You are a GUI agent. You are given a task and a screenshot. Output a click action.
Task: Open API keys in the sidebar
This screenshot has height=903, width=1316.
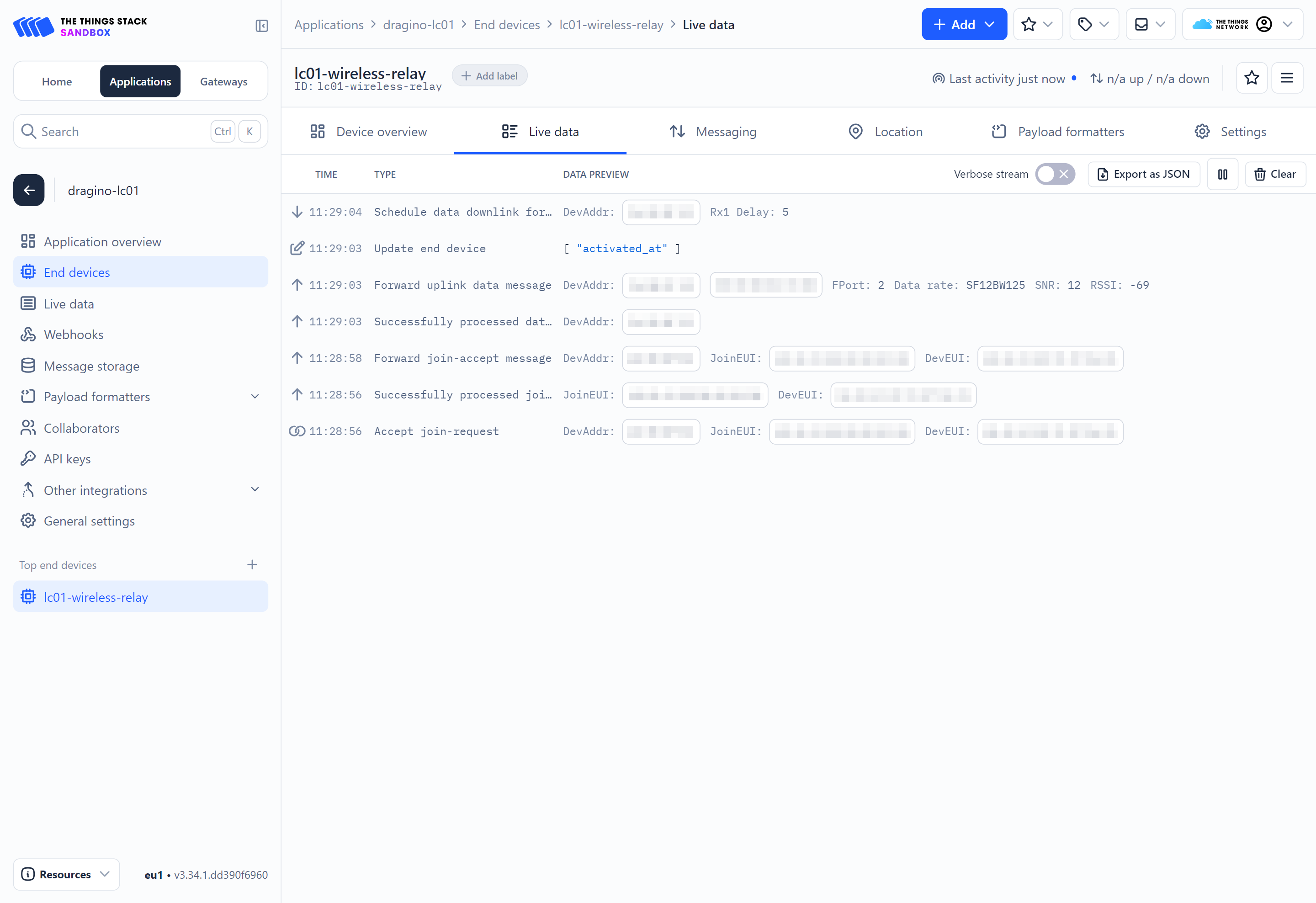click(67, 458)
